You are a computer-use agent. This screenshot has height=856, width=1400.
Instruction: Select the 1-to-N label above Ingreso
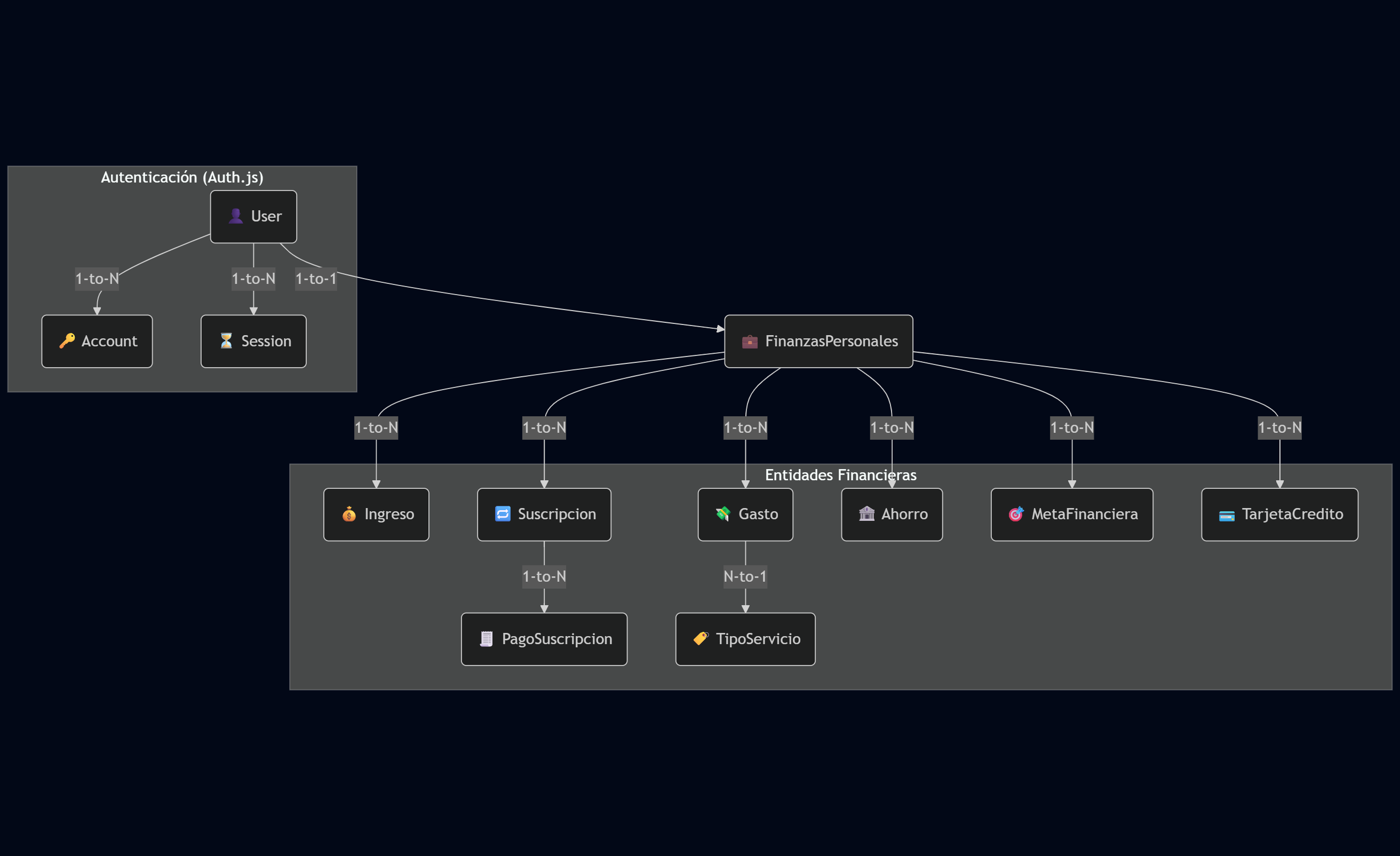376,427
